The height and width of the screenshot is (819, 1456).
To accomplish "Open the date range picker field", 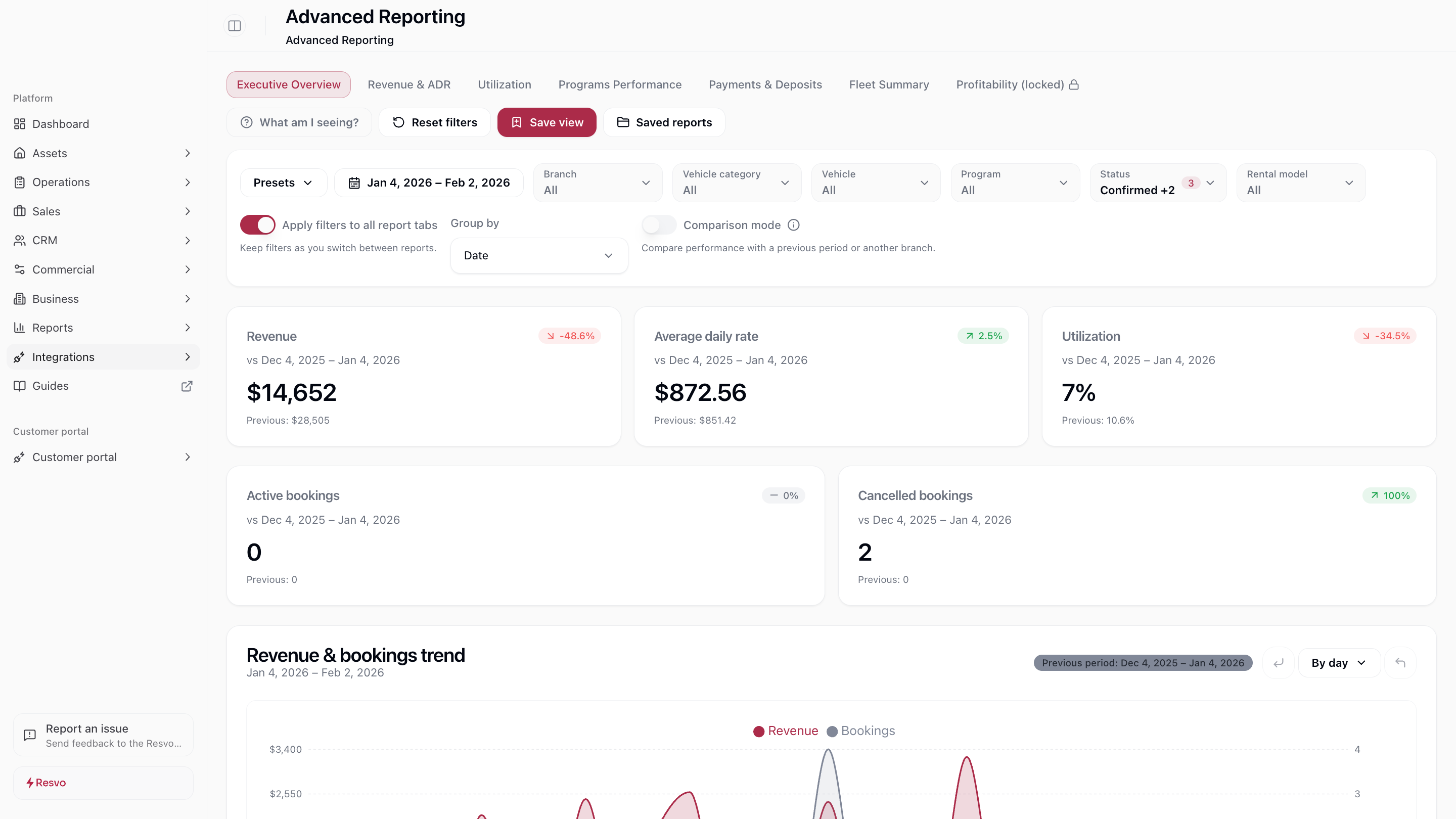I will (x=429, y=182).
